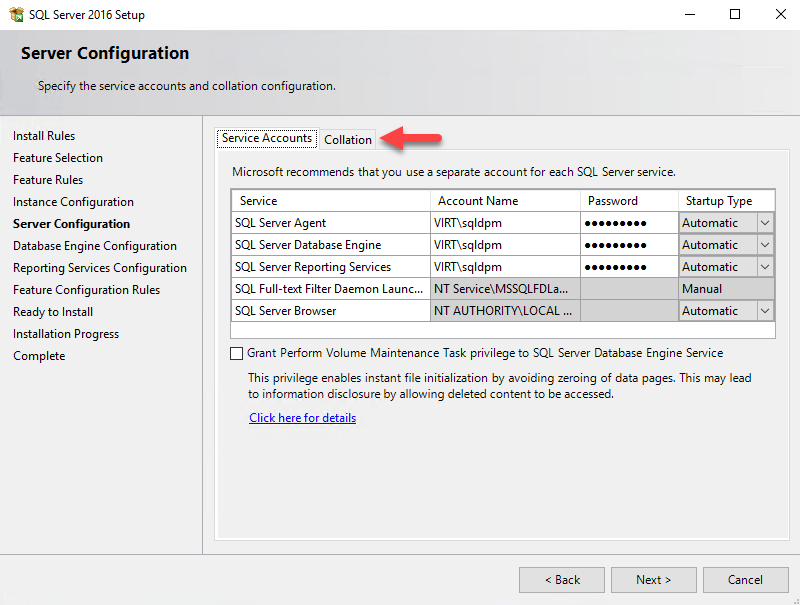Close the SQL Server 2016 Setup window
800x605 pixels.
pyautogui.click(x=781, y=14)
